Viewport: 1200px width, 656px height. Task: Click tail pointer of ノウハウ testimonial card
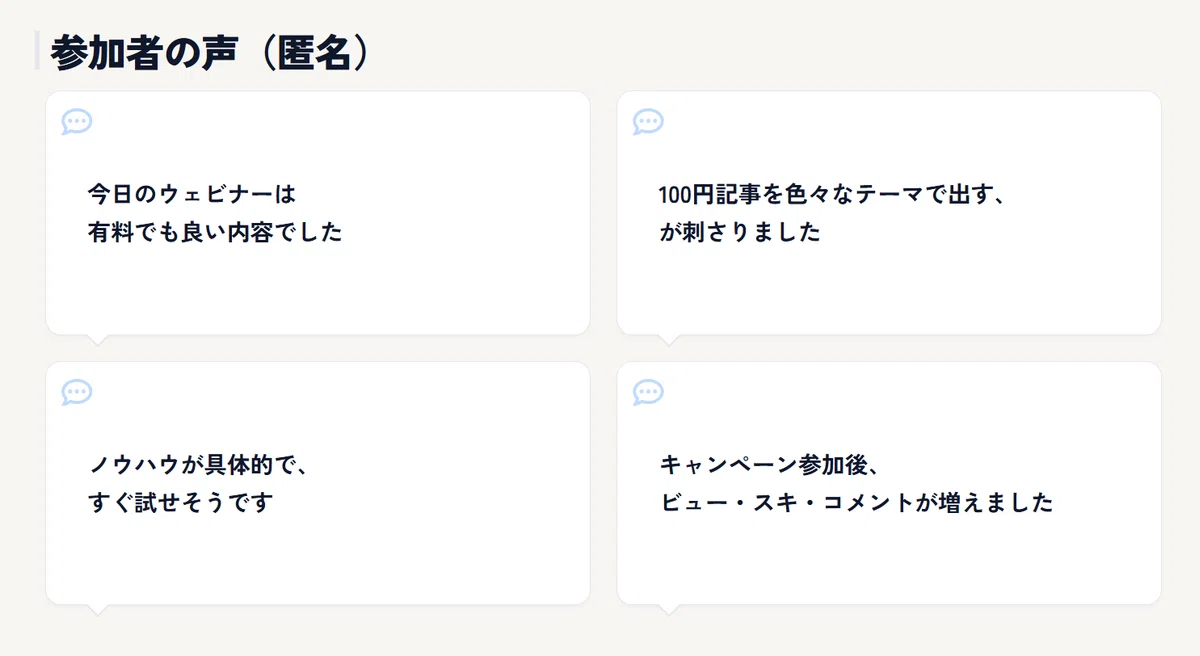tap(98, 609)
